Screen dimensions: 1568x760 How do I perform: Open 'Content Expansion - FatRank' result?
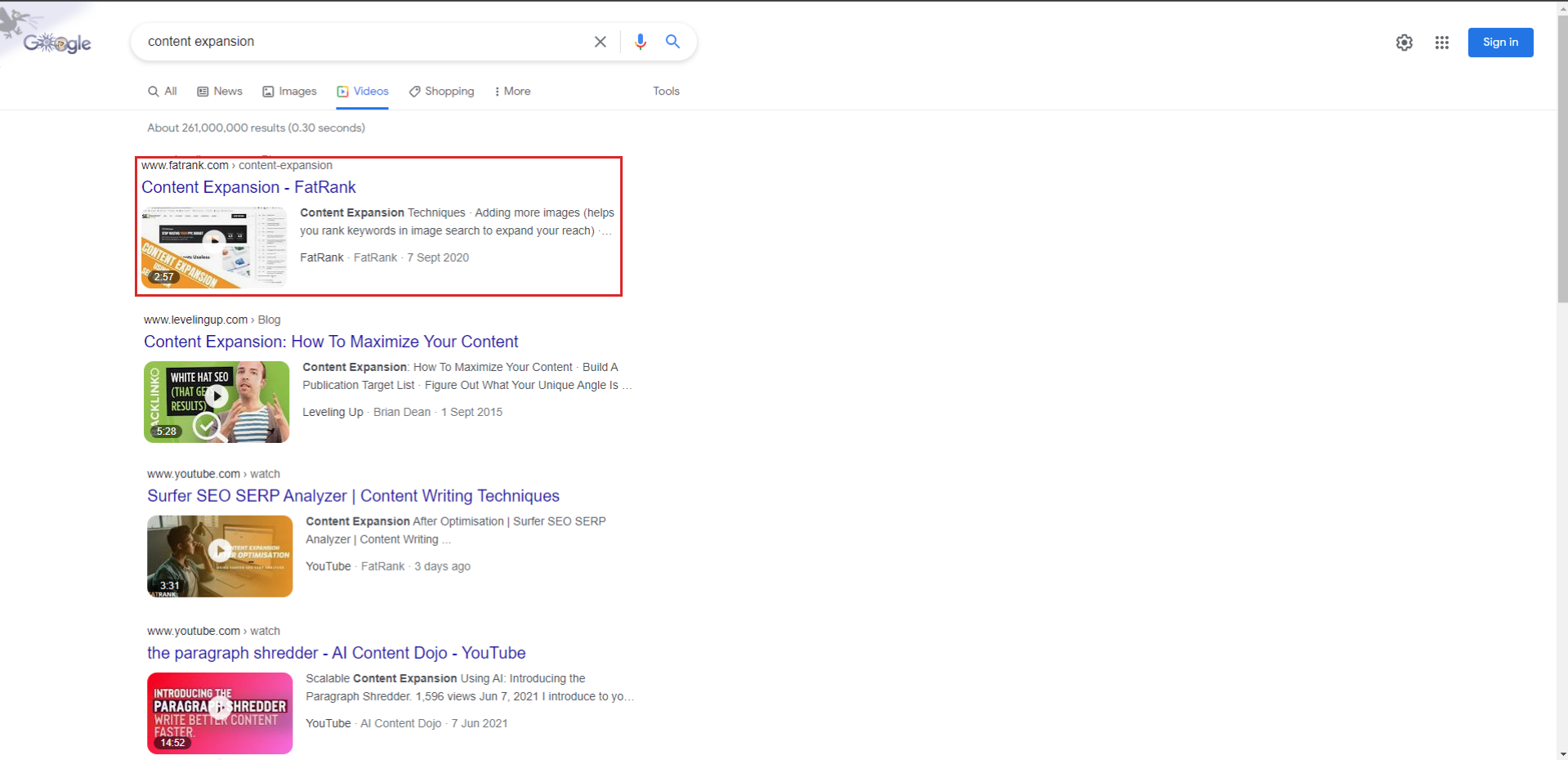248,187
